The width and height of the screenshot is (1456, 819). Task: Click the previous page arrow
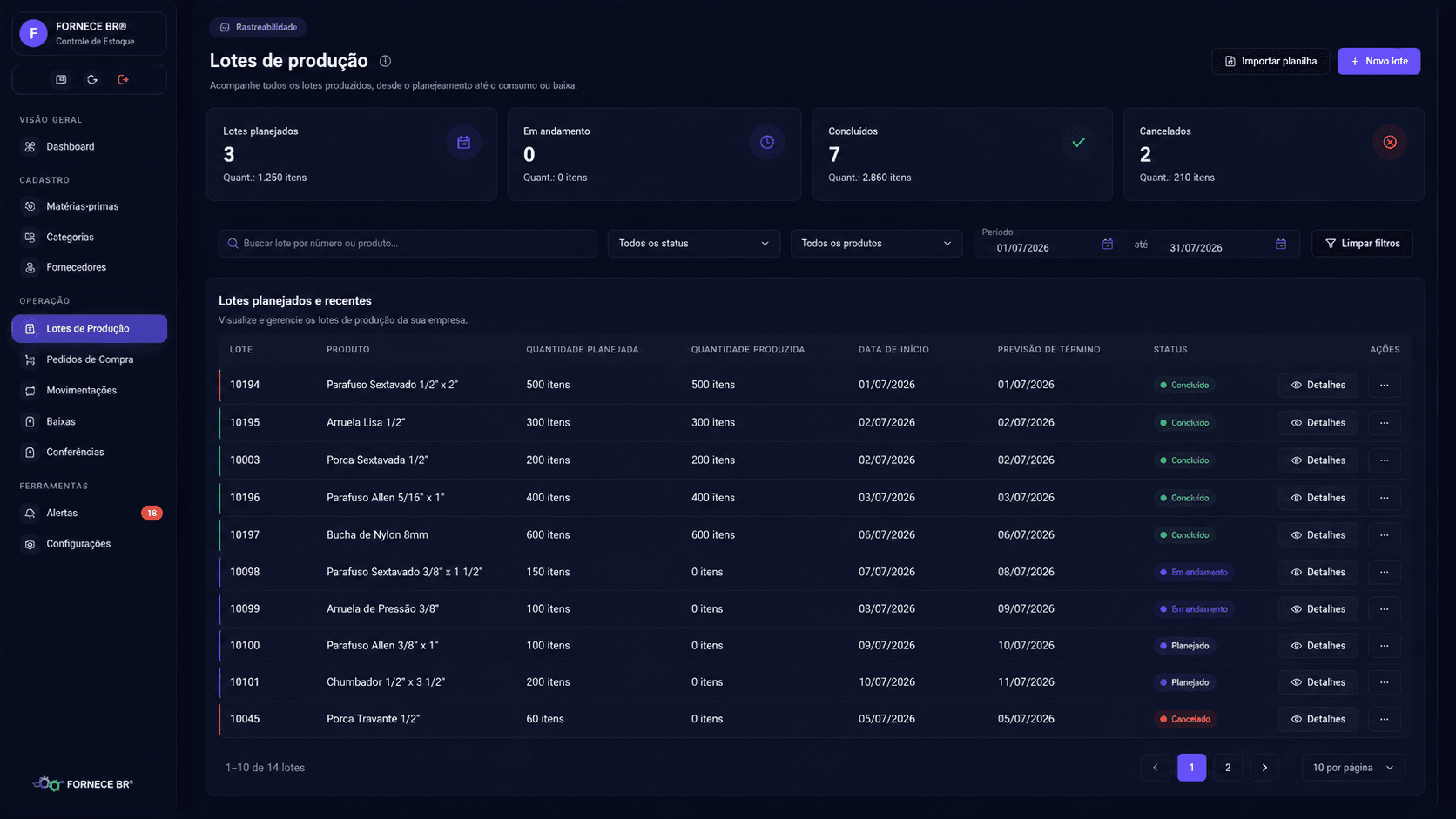[x=1156, y=768]
